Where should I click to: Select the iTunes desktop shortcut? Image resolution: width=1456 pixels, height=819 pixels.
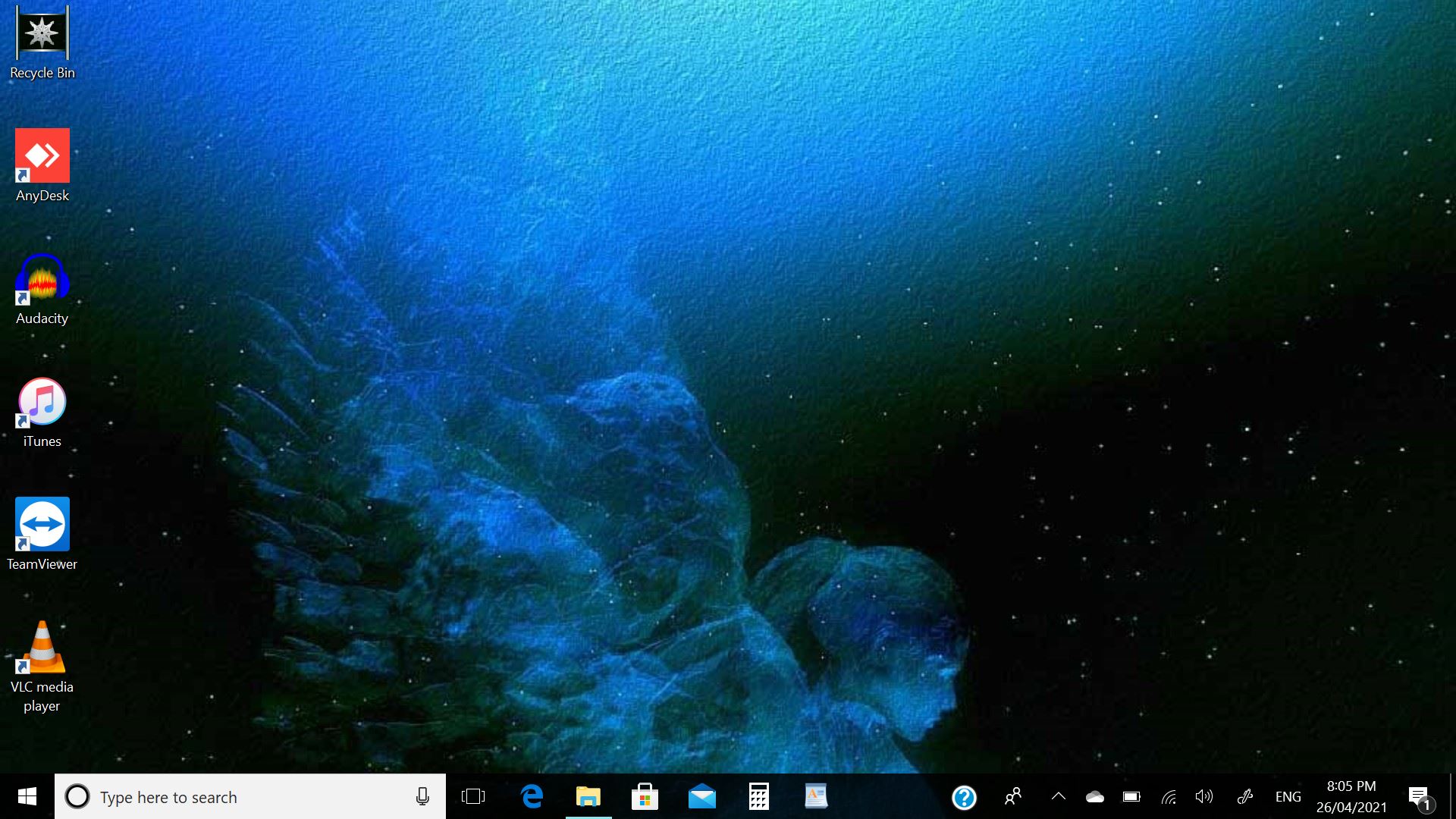(42, 412)
